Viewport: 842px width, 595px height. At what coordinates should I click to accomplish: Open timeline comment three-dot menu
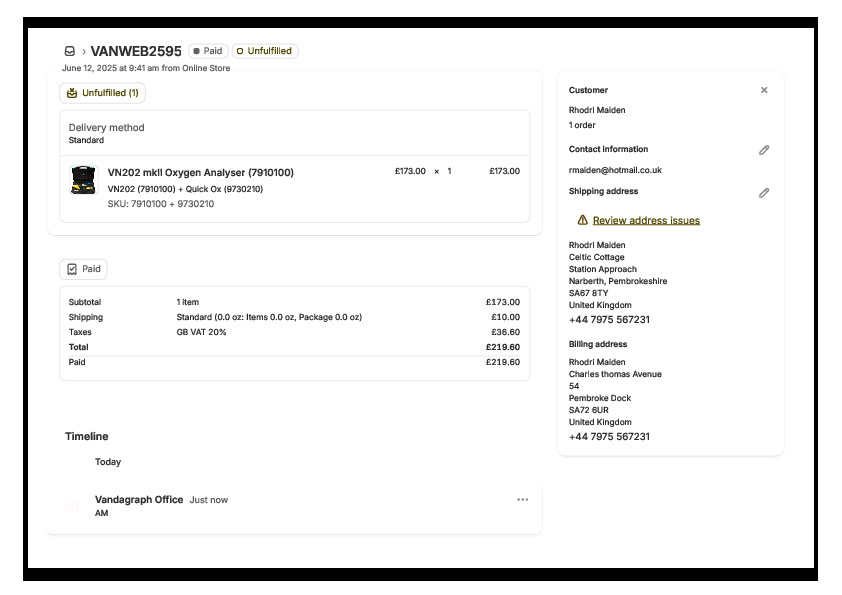tap(522, 500)
